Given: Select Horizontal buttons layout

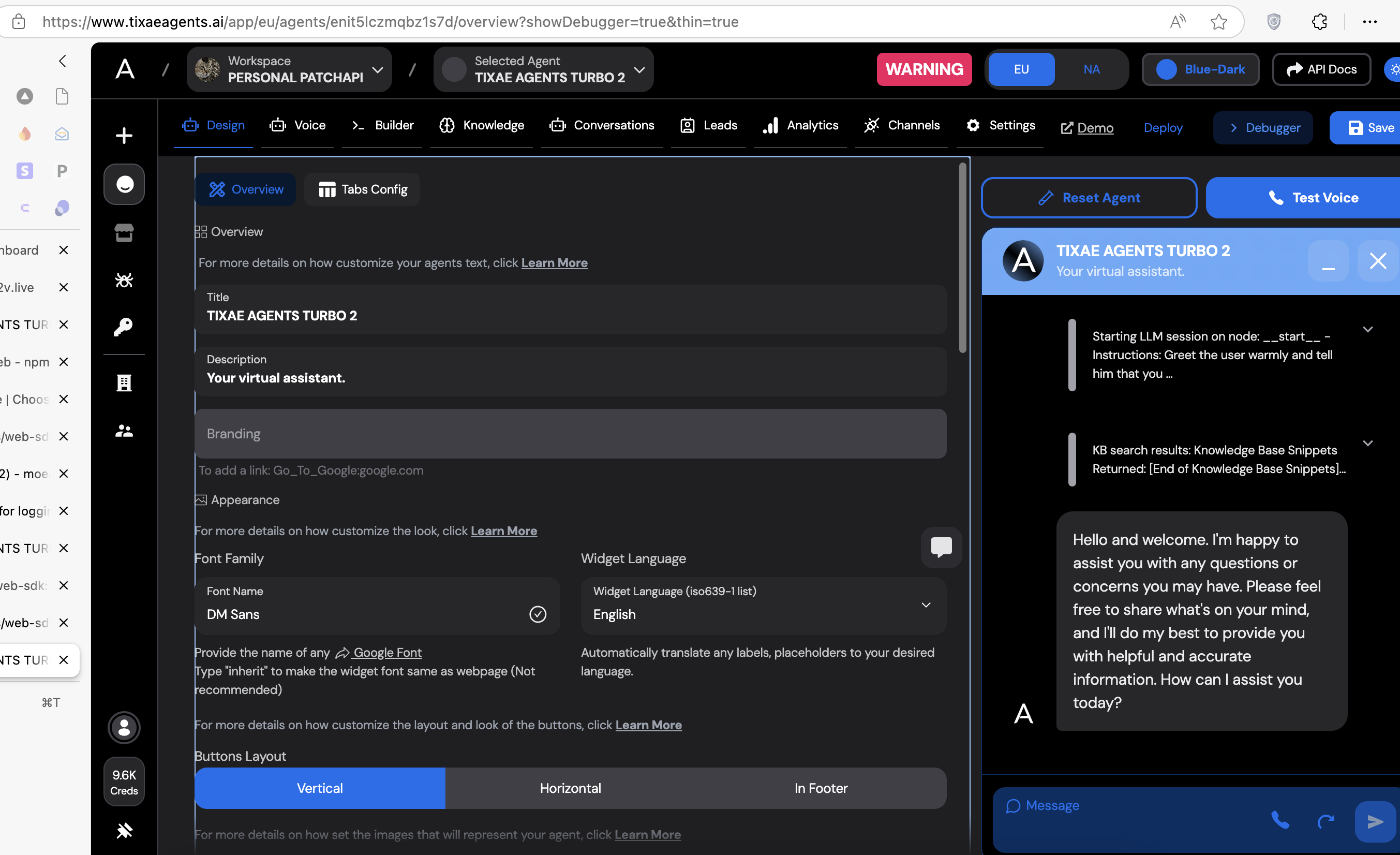Looking at the screenshot, I should pos(570,788).
